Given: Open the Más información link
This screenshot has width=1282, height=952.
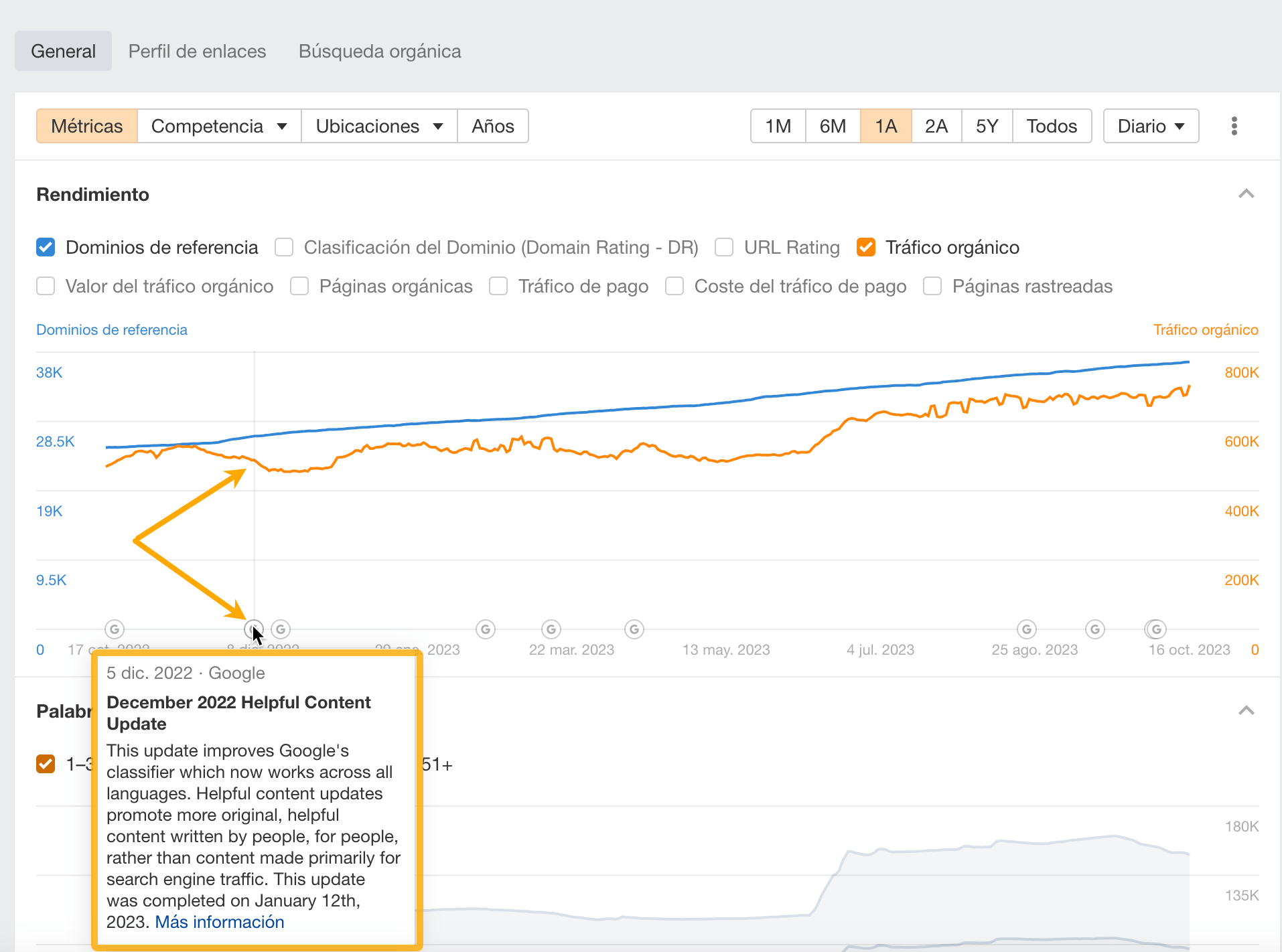Looking at the screenshot, I should [x=218, y=922].
